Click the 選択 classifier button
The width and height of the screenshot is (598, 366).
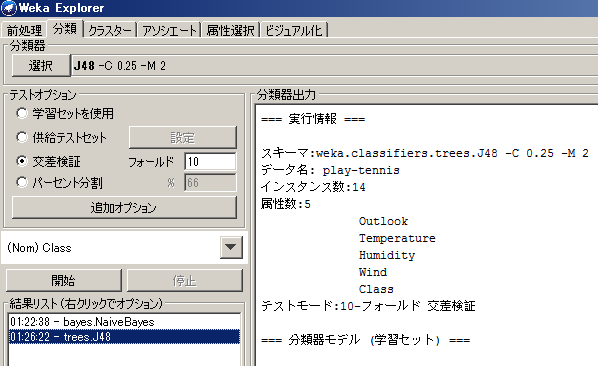click(x=41, y=66)
